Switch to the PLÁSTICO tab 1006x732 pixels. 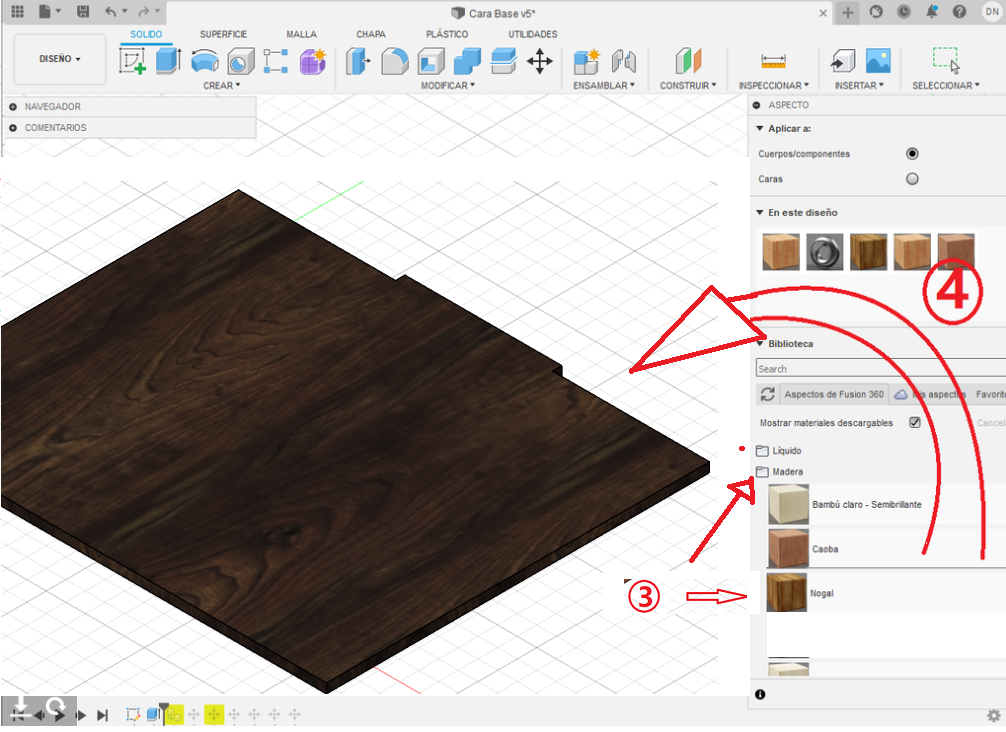coord(447,34)
